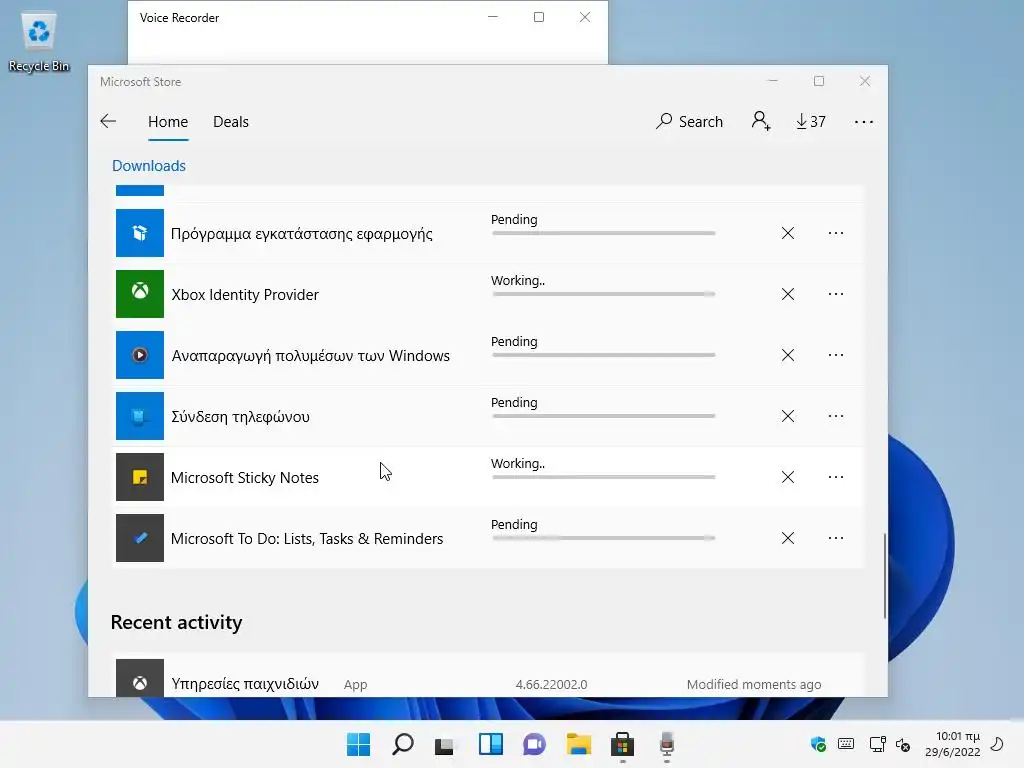1024x768 pixels.
Task: Click the sign-in account icon
Action: point(761,121)
